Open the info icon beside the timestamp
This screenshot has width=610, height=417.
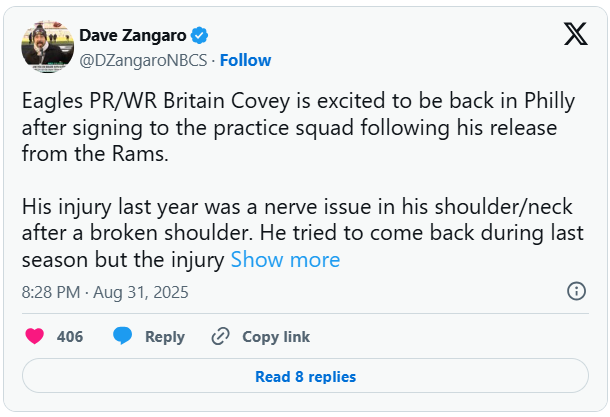(x=576, y=292)
